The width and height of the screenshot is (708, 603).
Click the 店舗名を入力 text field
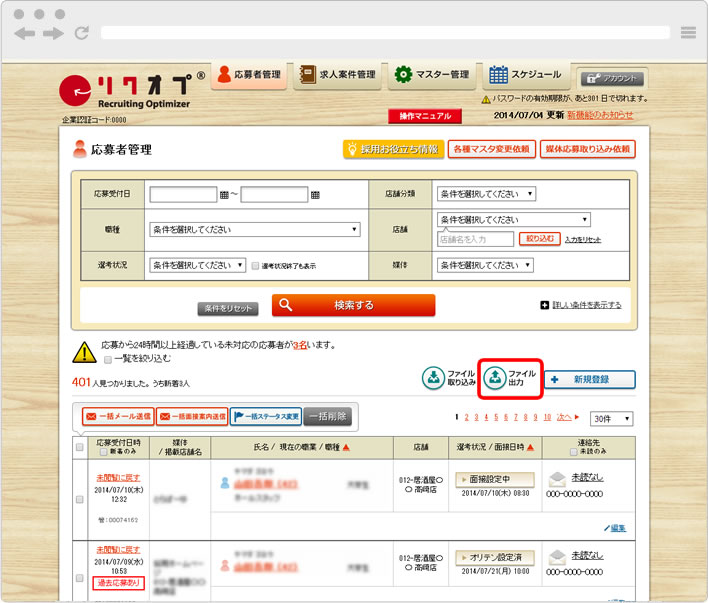(x=475, y=239)
